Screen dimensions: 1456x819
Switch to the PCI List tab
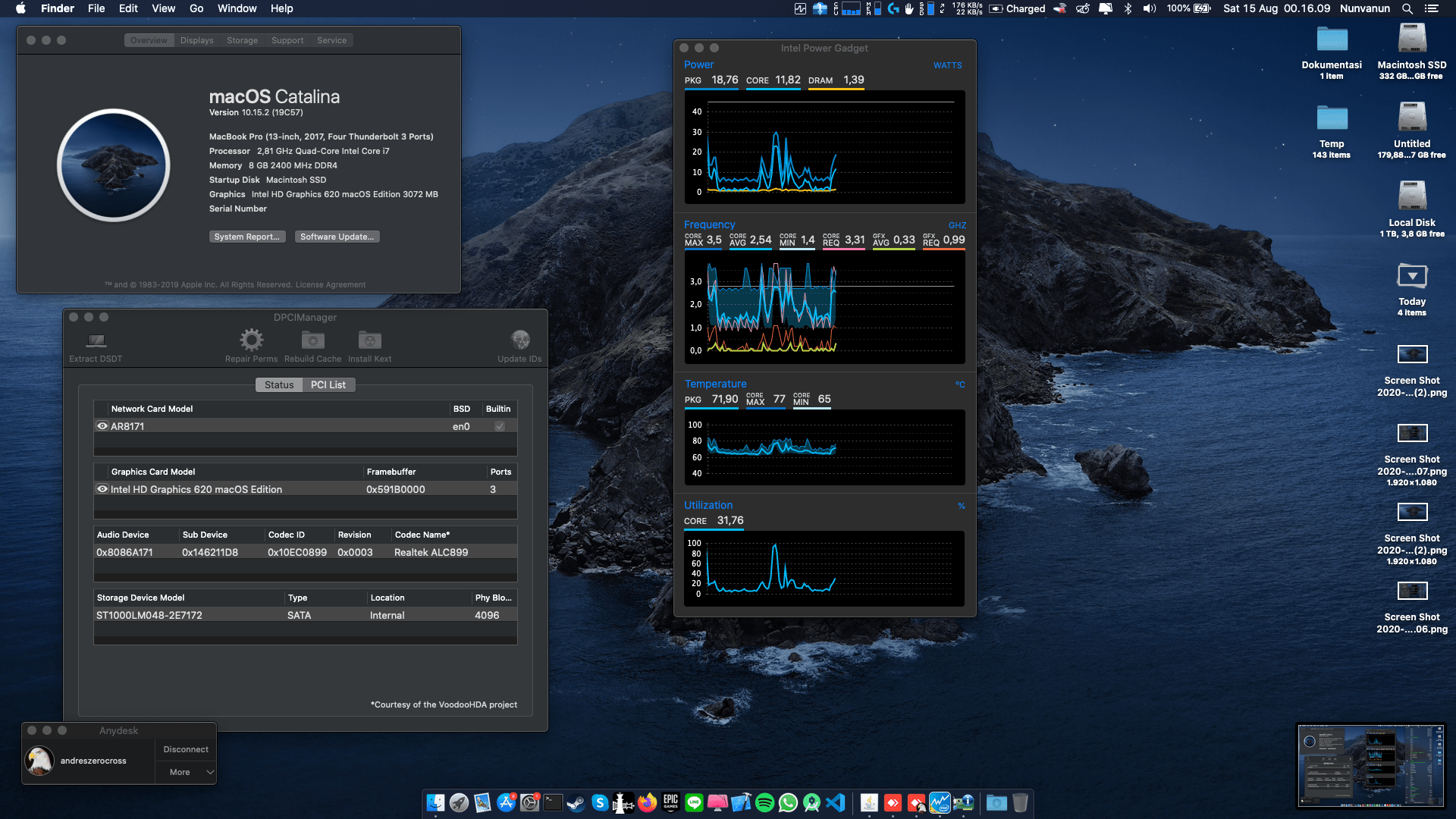328,384
